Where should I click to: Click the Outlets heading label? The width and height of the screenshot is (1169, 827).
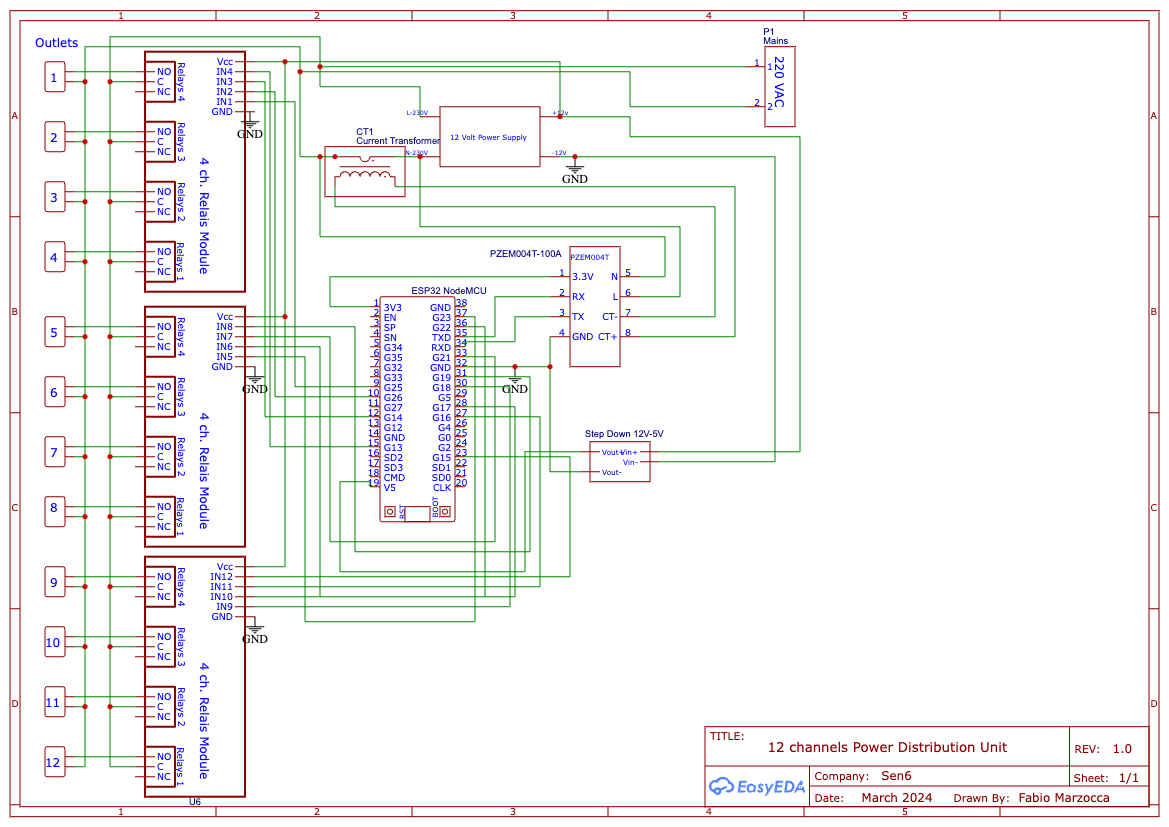click(x=55, y=43)
